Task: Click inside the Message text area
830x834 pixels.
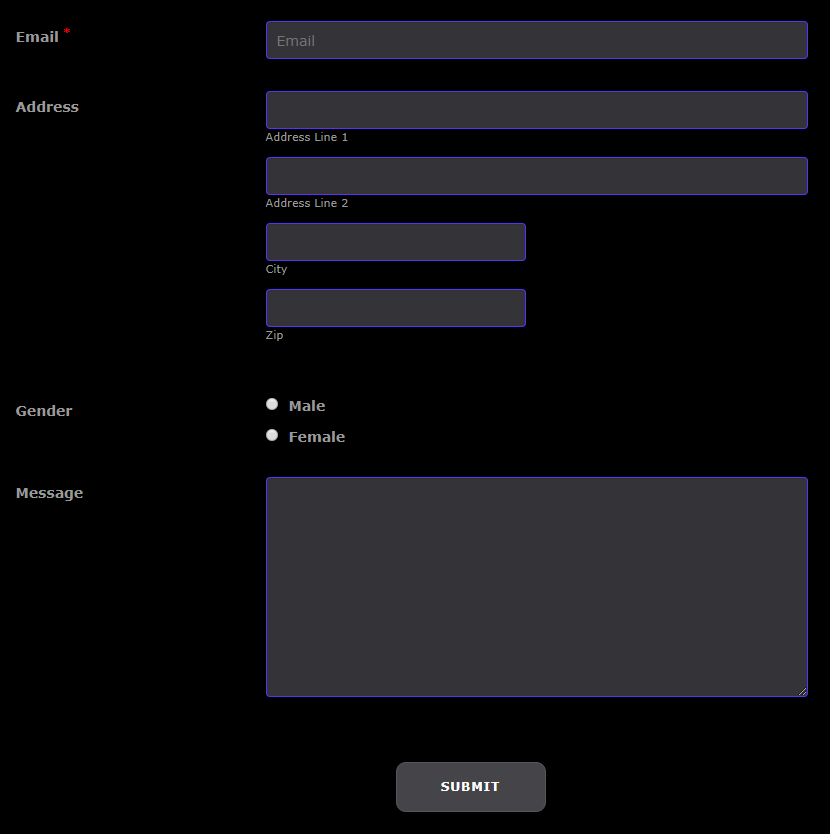Action: click(x=536, y=586)
